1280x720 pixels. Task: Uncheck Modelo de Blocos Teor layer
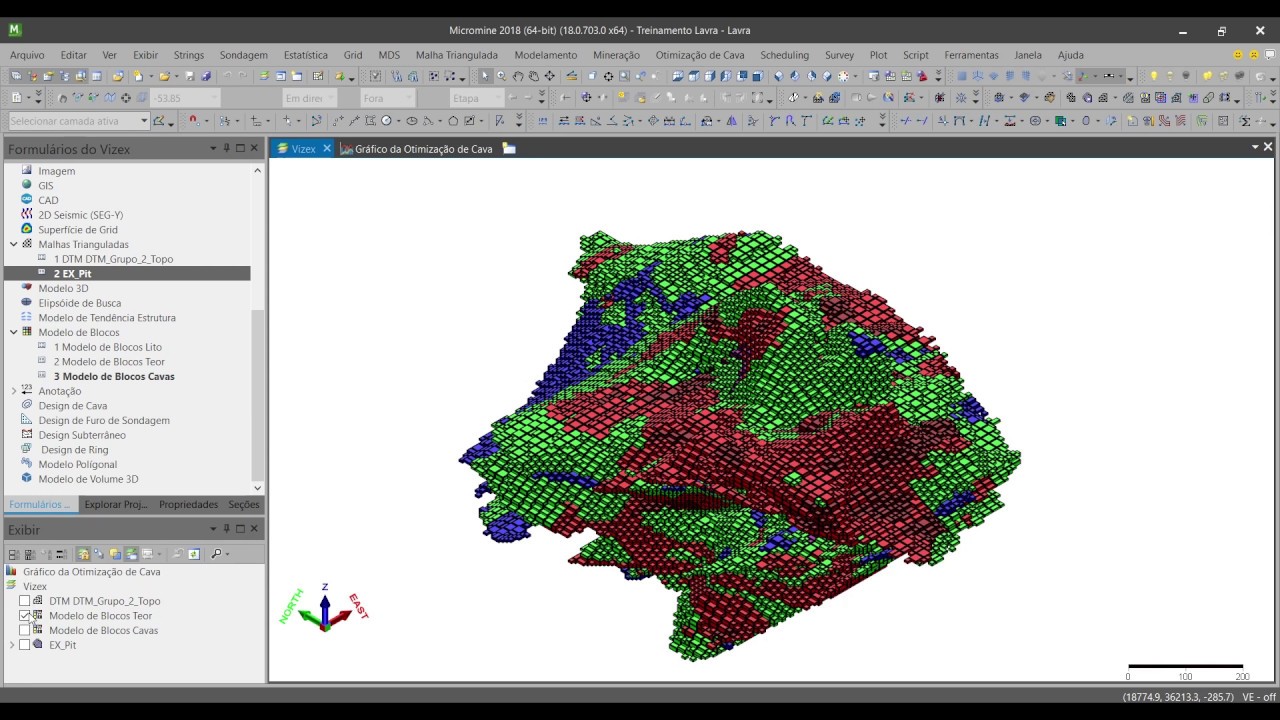tap(25, 616)
